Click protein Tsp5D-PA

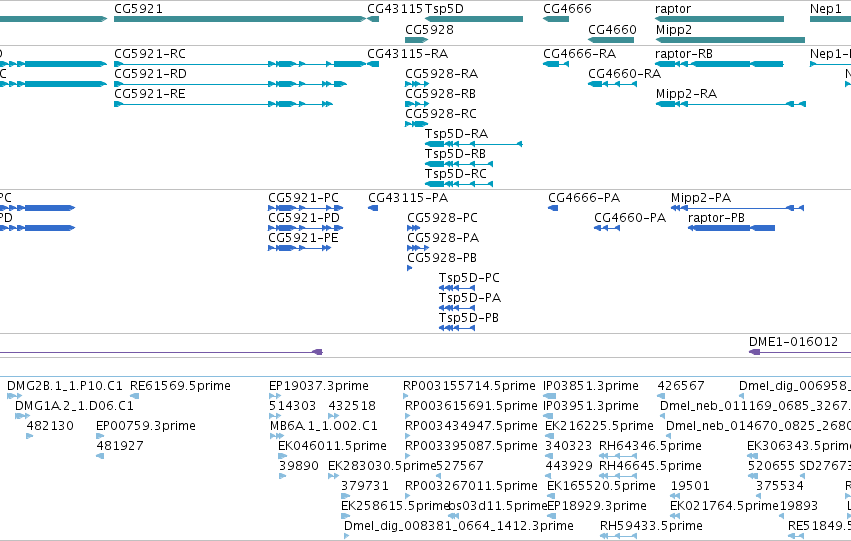[x=470, y=298]
